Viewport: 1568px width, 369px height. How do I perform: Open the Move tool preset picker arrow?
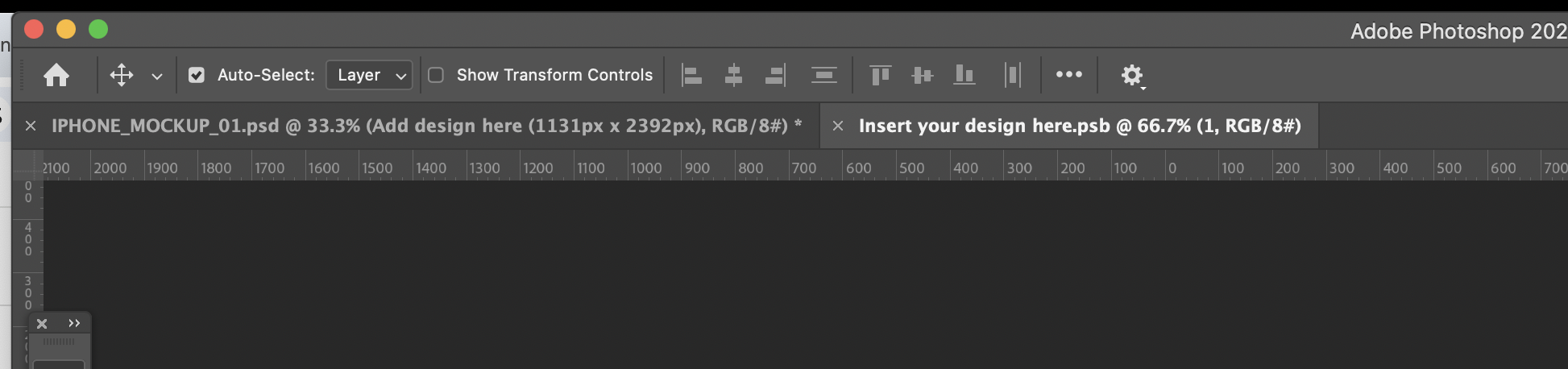click(x=157, y=77)
